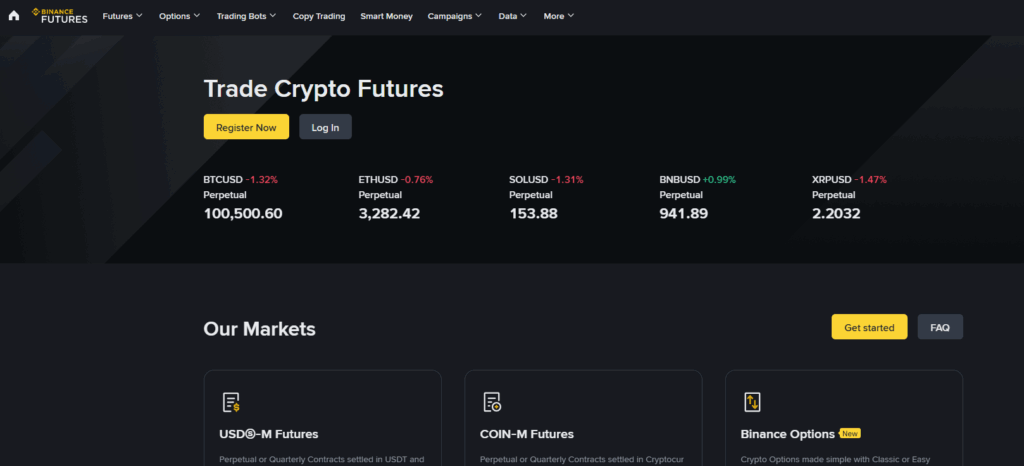Viewport: 1024px width, 466px height.
Task: Go to the Copy Trading page
Action: click(319, 16)
